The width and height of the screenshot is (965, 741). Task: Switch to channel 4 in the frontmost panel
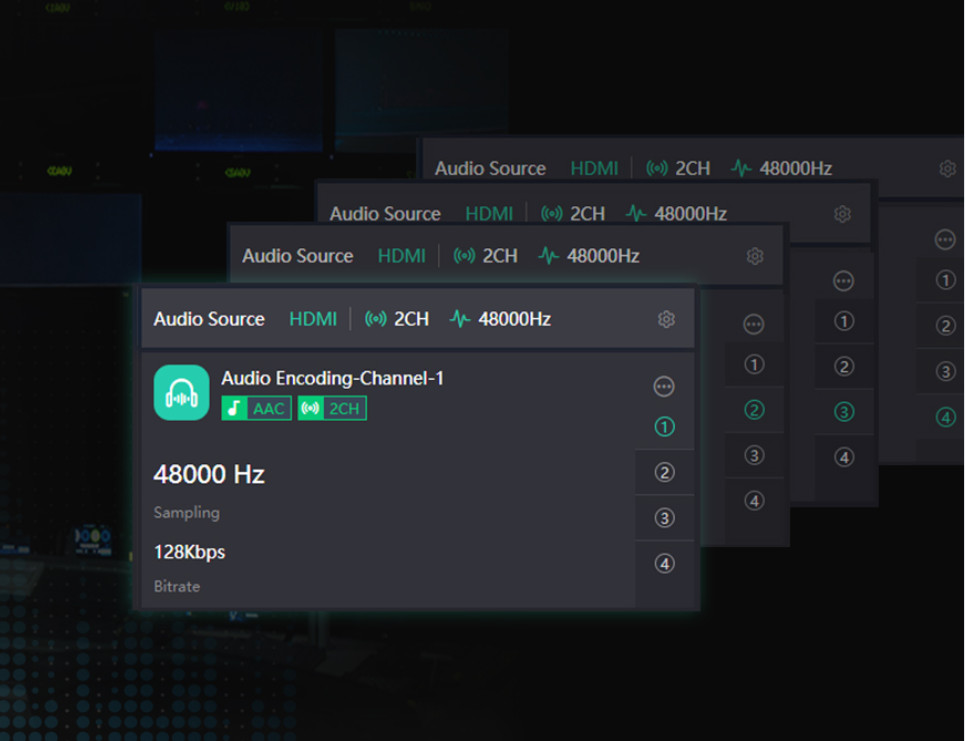click(x=664, y=564)
